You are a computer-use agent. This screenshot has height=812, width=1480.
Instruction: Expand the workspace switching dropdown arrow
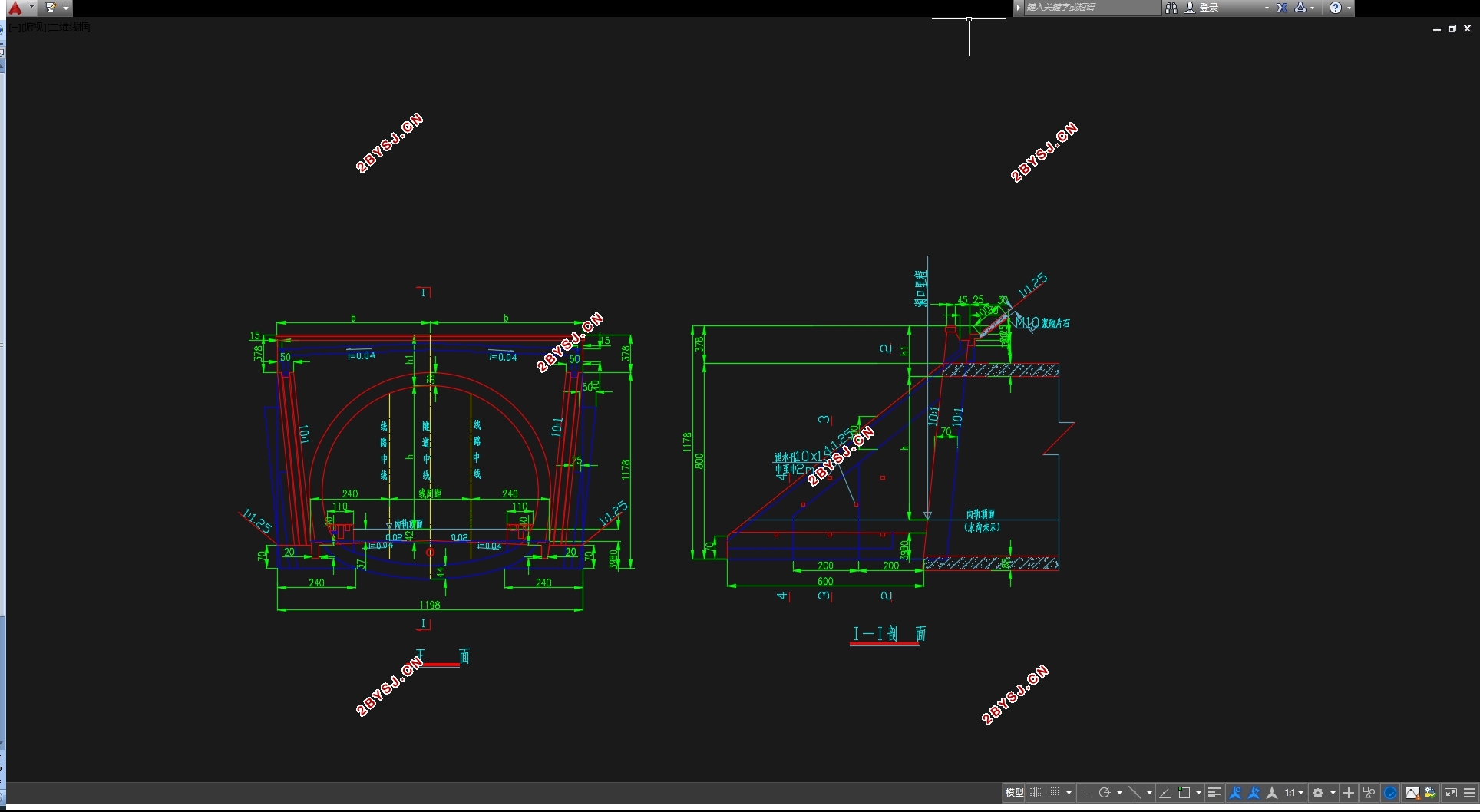coord(1333,793)
